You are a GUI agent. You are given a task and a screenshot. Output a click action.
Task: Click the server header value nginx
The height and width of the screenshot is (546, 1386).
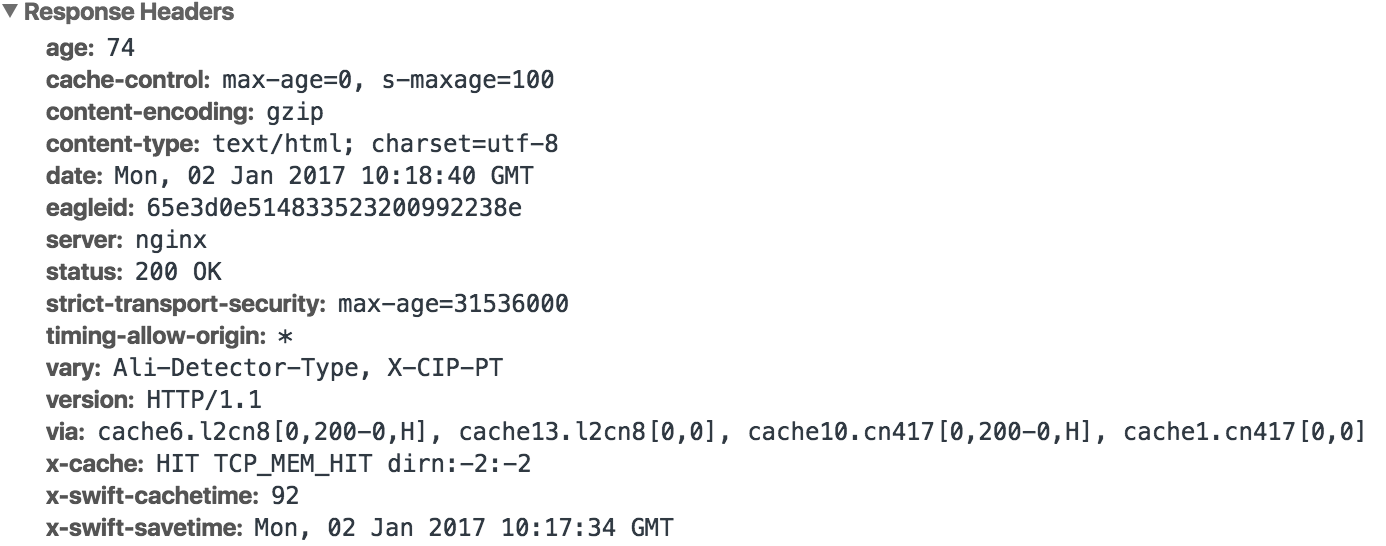tap(170, 239)
